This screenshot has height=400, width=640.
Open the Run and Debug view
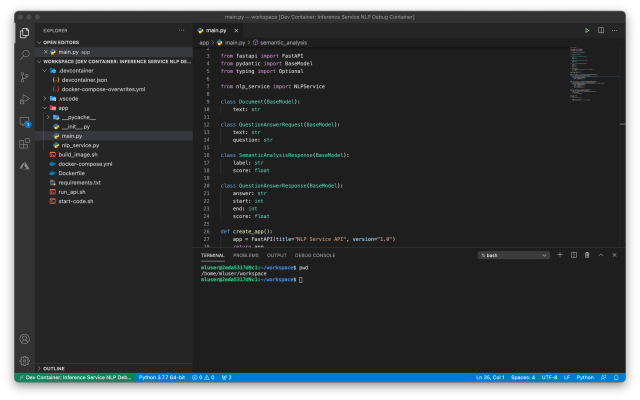pyautogui.click(x=24, y=99)
